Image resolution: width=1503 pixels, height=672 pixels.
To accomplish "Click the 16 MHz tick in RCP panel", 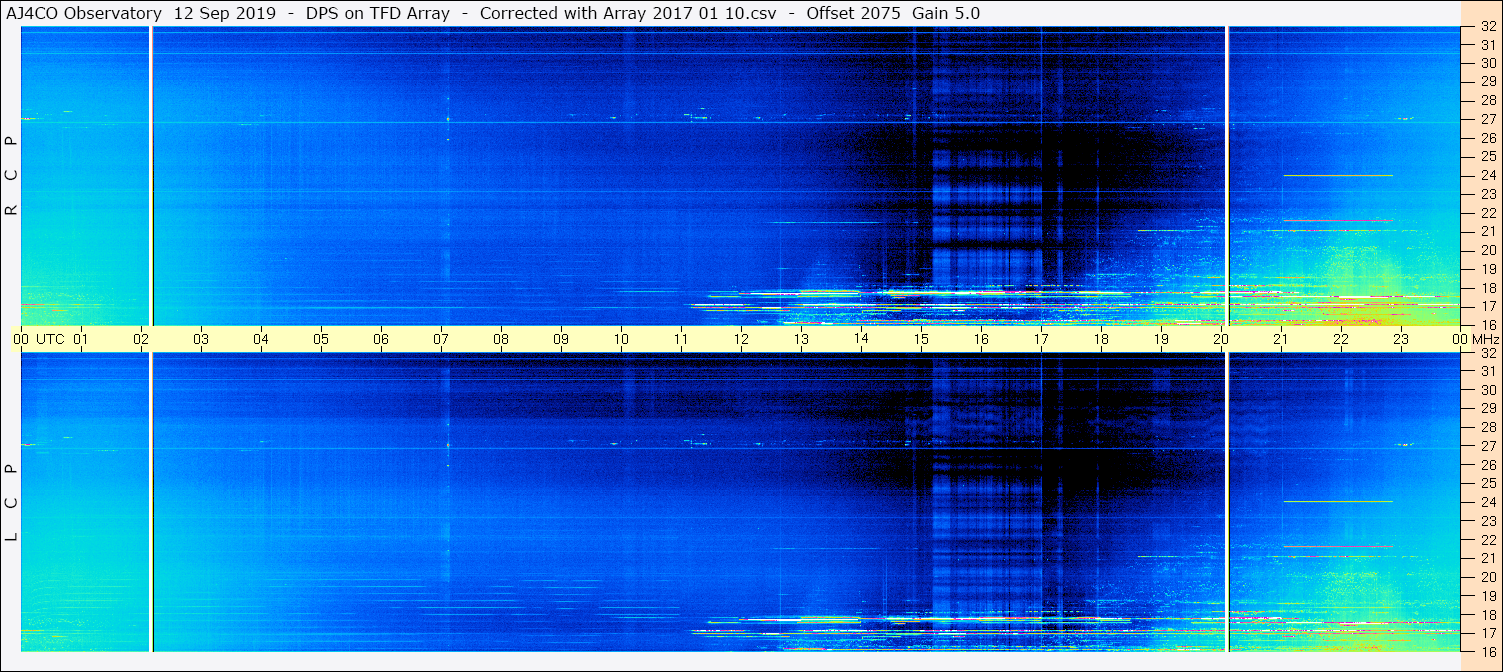I will click(x=1488, y=325).
